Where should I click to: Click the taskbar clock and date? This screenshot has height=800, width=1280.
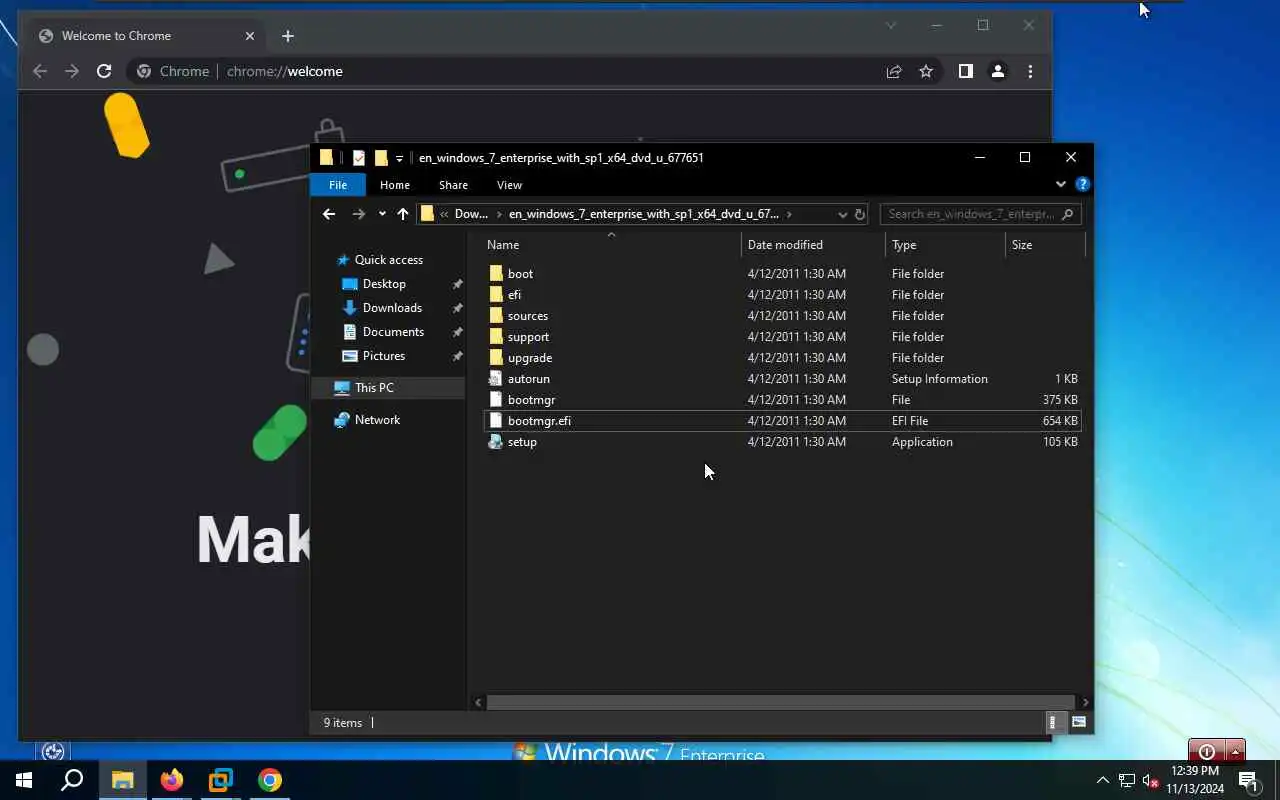[x=1194, y=780]
